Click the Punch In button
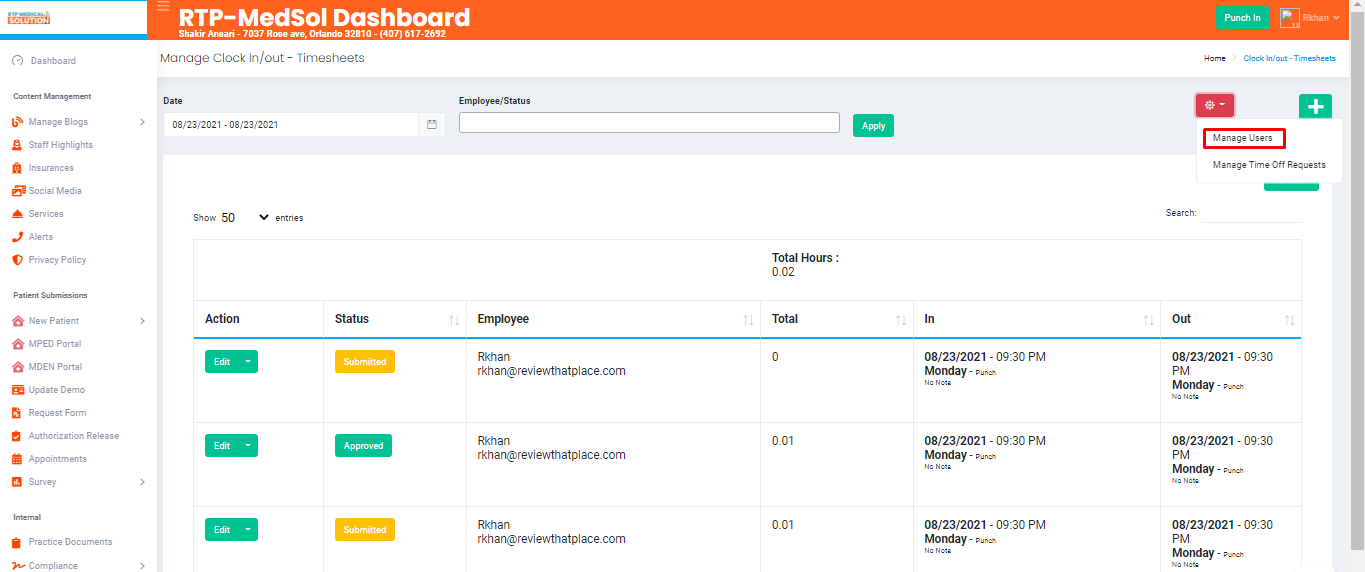 pos(1242,18)
